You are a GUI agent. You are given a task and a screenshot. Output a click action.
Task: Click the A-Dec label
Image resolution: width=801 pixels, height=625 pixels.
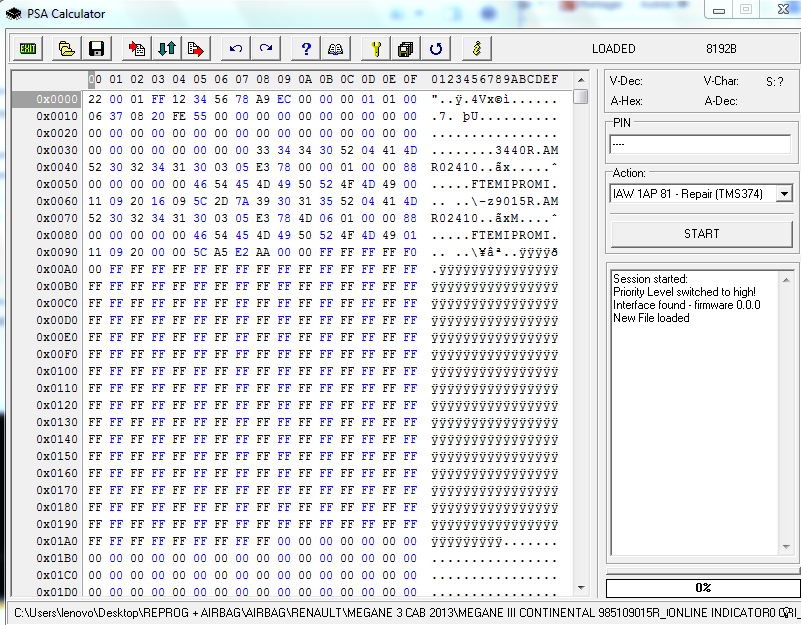pyautogui.click(x=721, y=101)
